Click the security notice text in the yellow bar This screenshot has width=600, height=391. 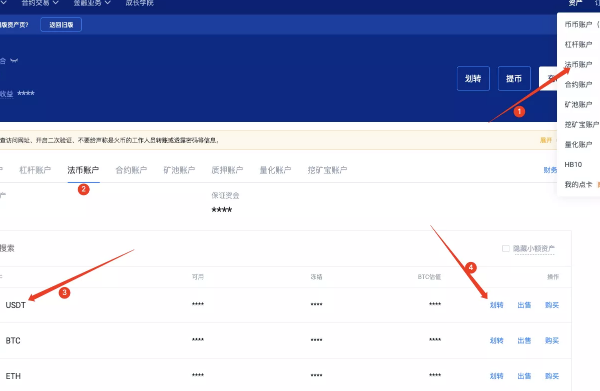pos(109,140)
